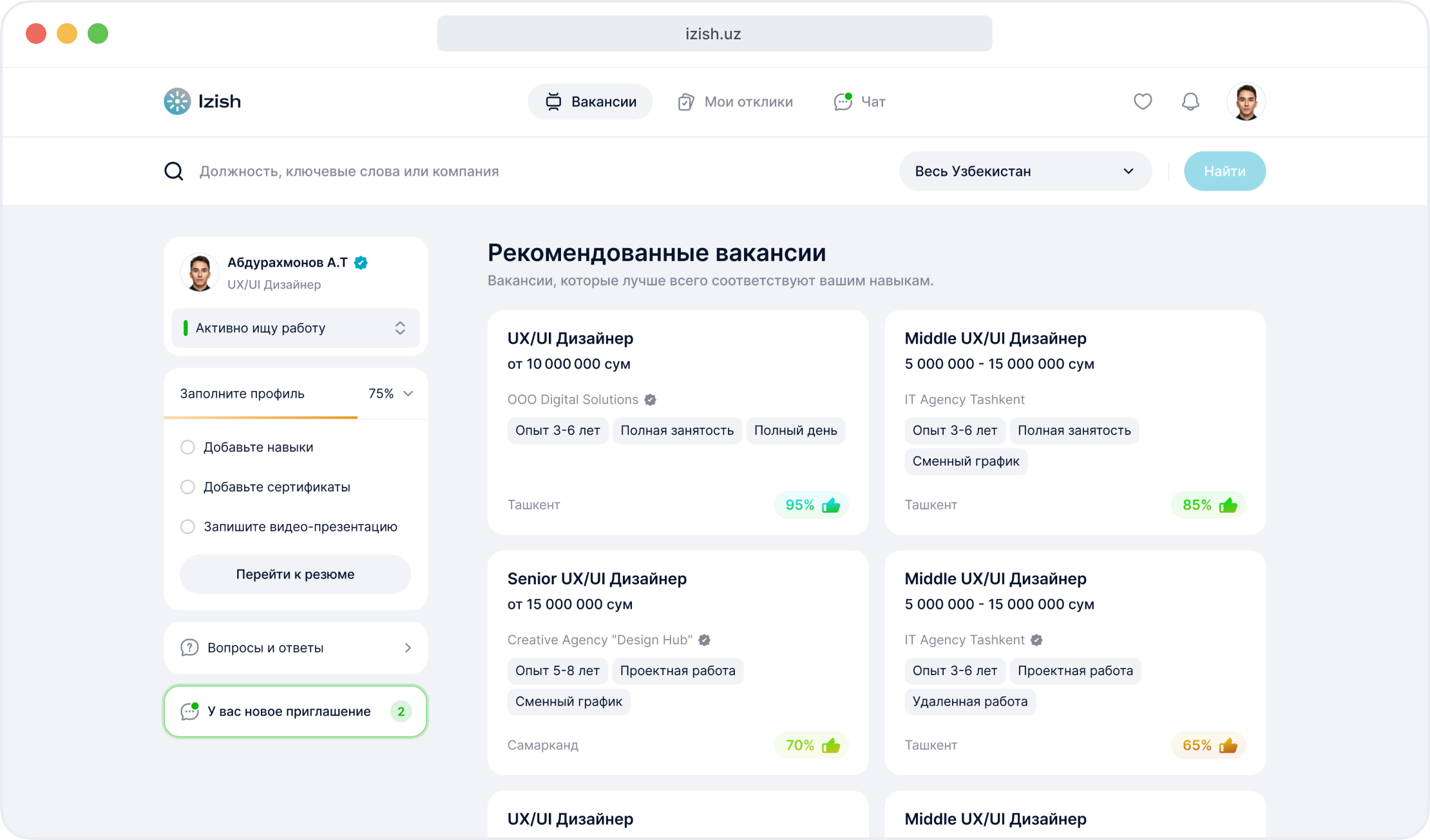Viewport: 1430px width, 840px height.
Task: Click the favorites heart icon
Action: click(1143, 102)
